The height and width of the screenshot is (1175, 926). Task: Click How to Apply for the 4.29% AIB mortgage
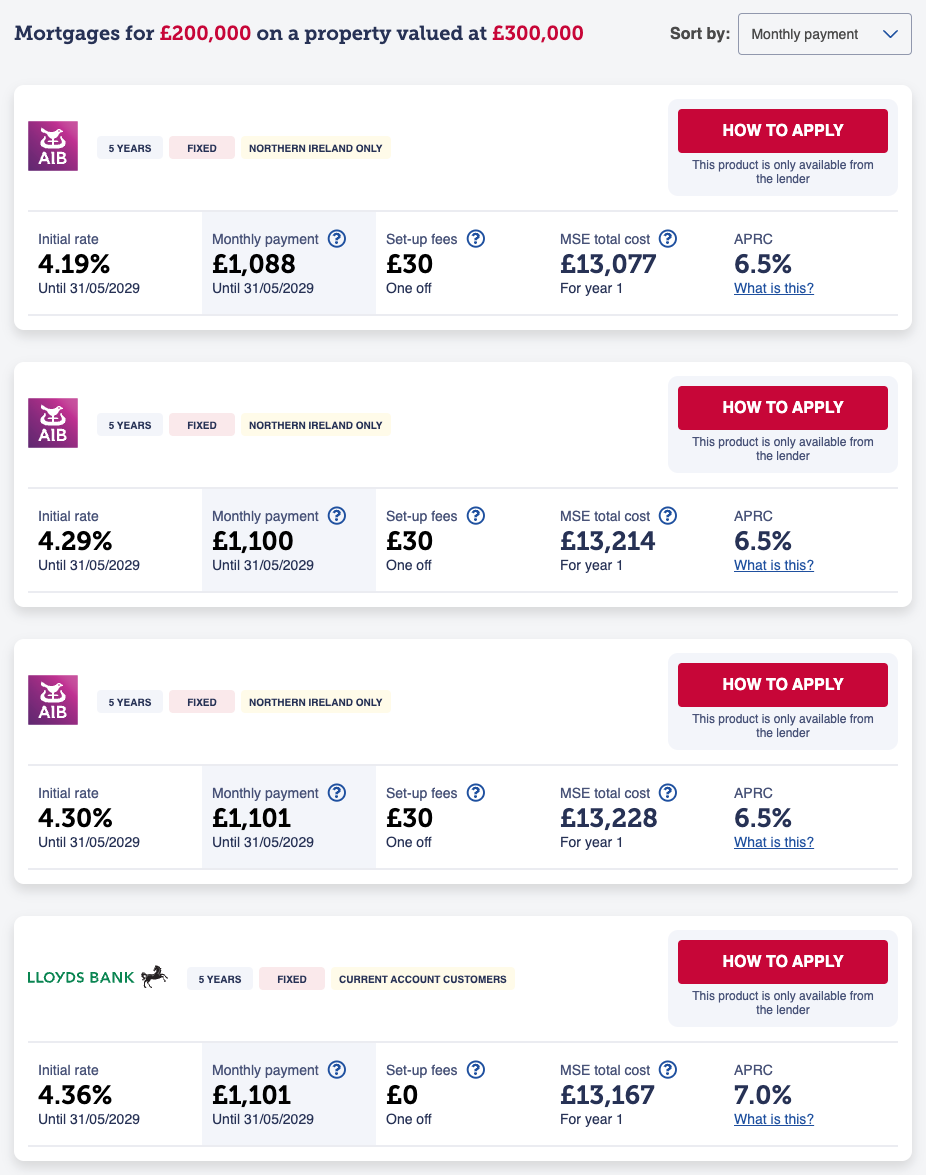[x=782, y=407]
